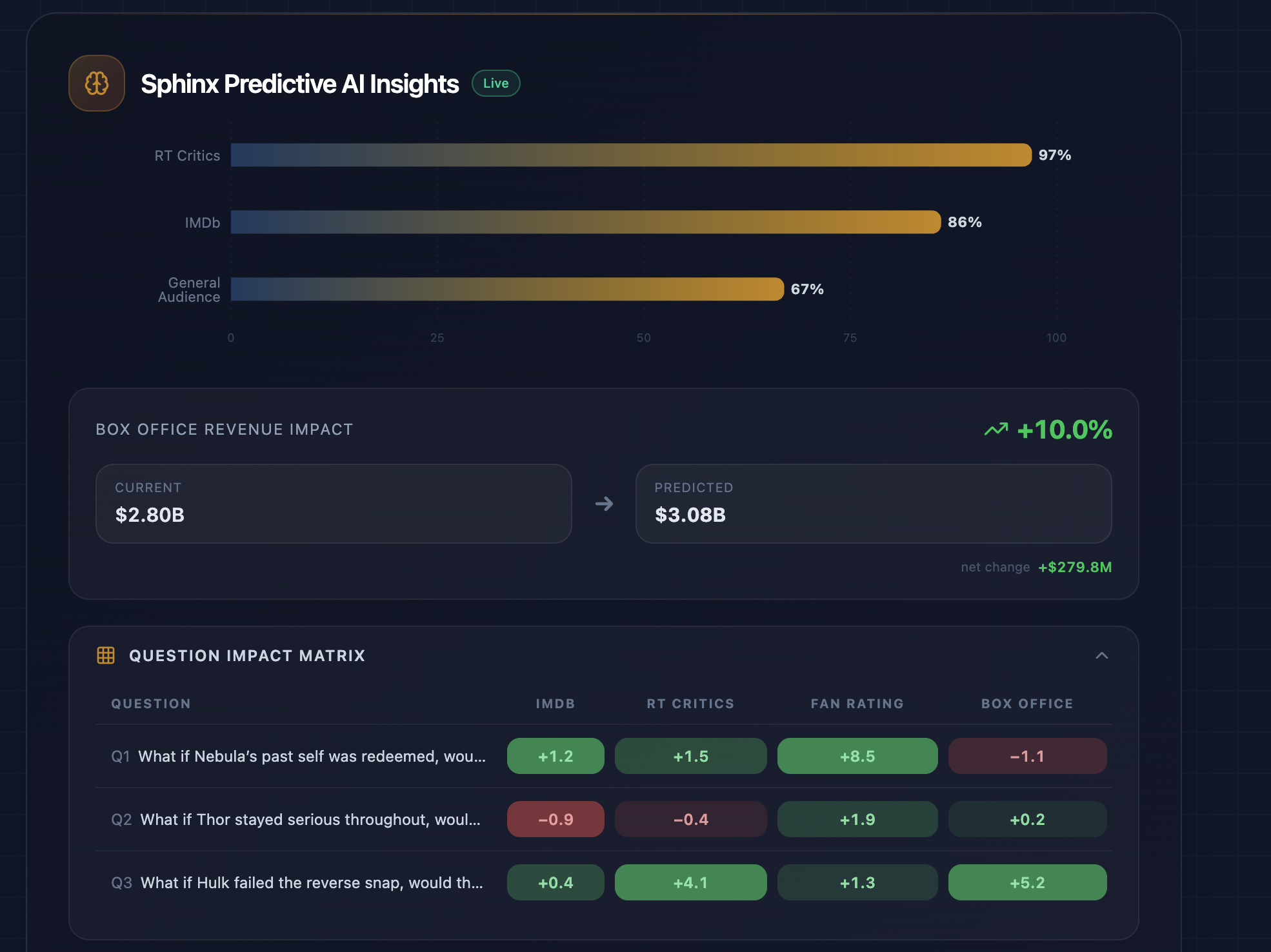
Task: Click Q1 Fan Rating +8.5 cell
Action: tap(857, 756)
